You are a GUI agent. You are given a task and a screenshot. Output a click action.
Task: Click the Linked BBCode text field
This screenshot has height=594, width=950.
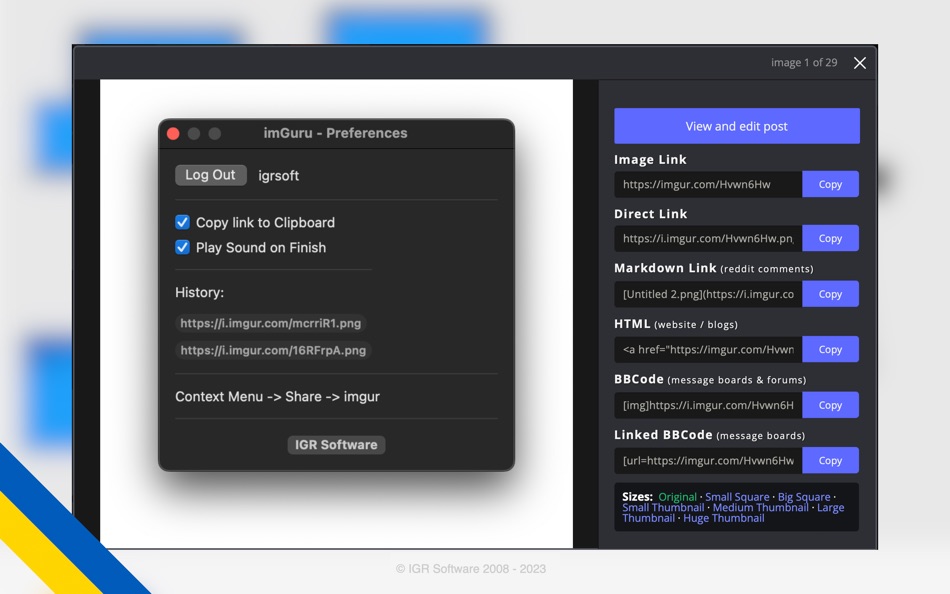[708, 460]
